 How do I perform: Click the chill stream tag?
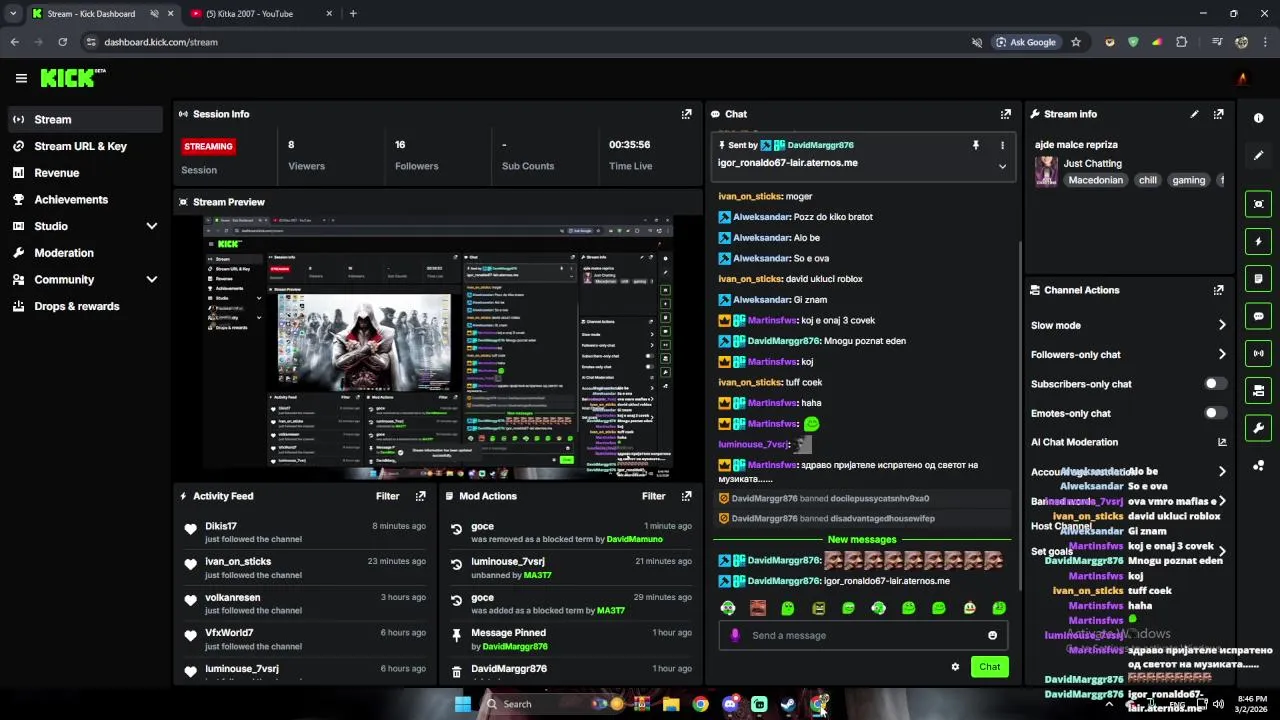coord(1148,181)
